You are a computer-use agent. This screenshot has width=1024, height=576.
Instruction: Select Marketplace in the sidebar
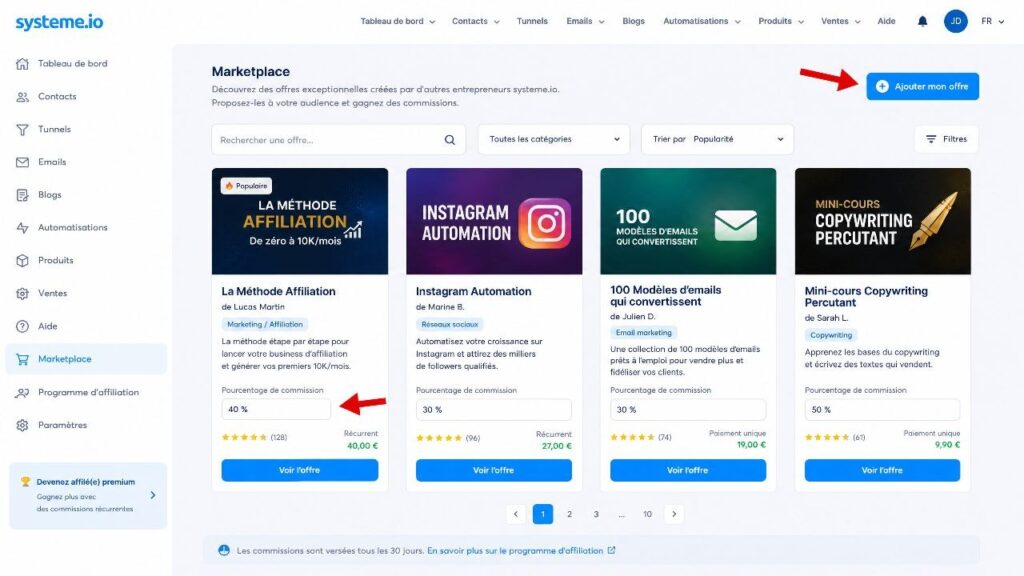86,359
